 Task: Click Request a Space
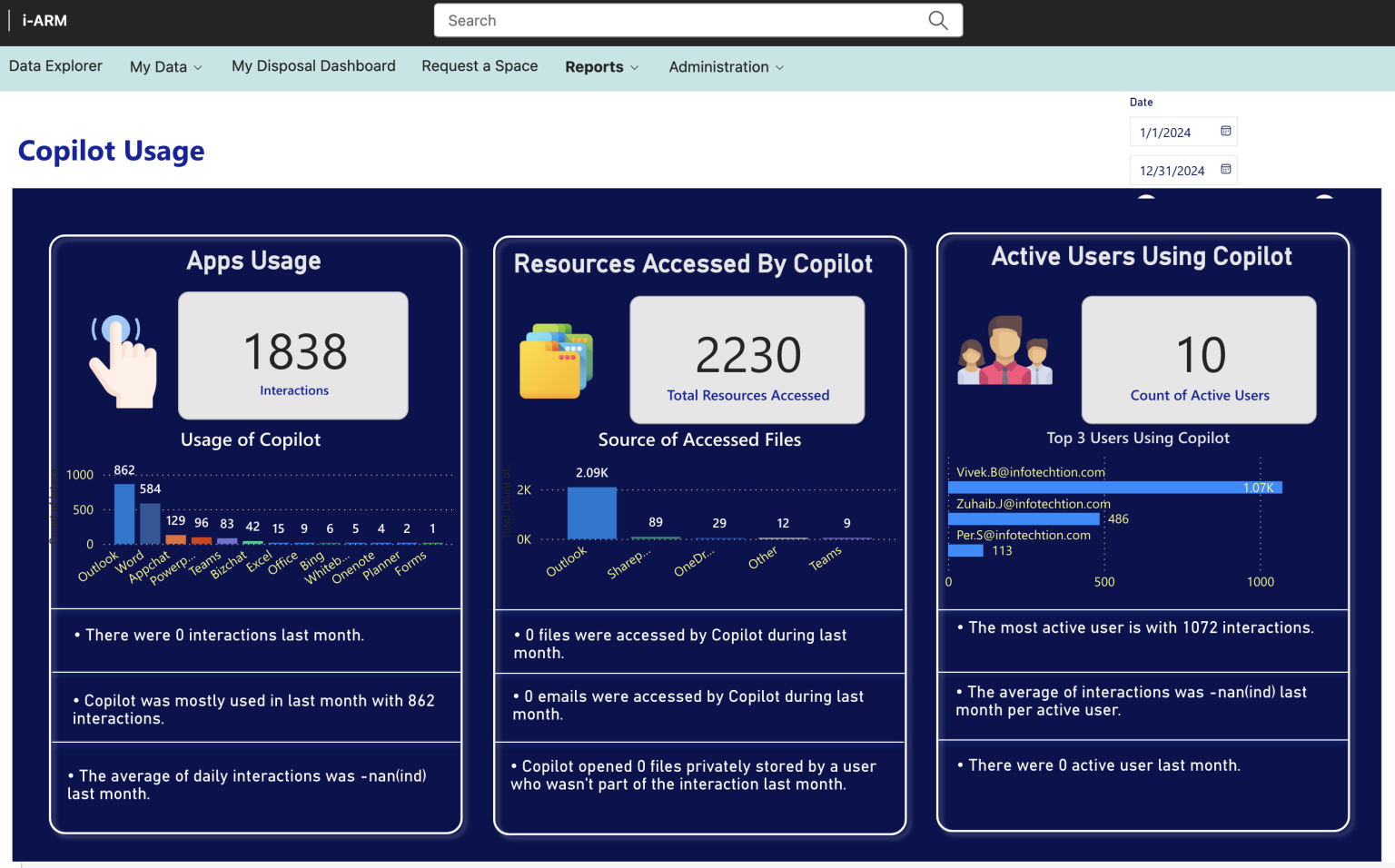480,65
